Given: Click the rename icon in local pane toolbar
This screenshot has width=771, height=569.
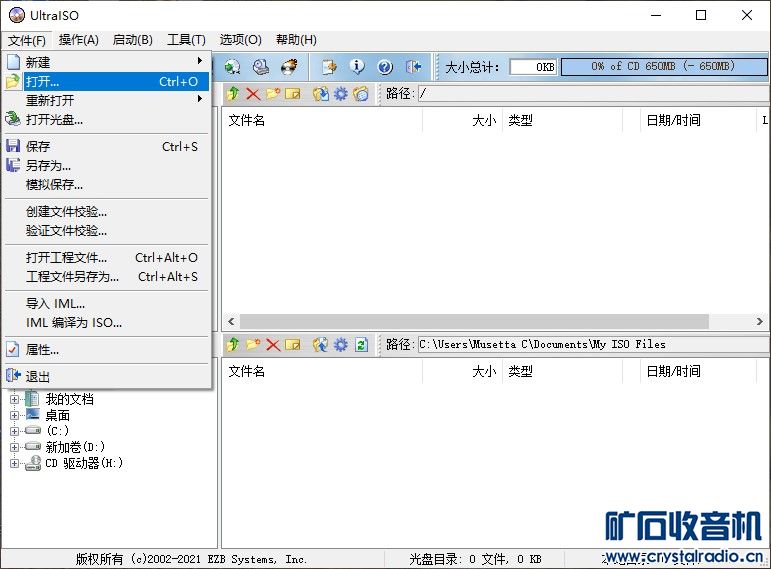Looking at the screenshot, I should point(293,344).
